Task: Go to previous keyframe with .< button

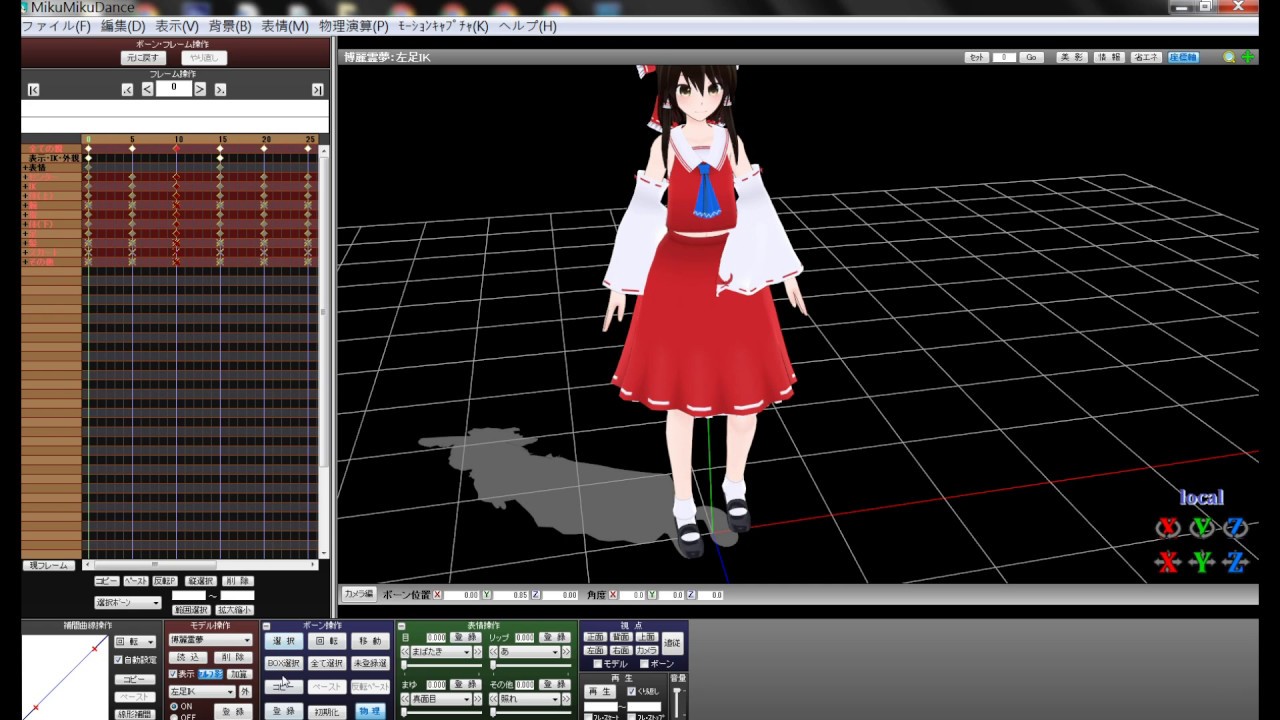Action: click(127, 90)
